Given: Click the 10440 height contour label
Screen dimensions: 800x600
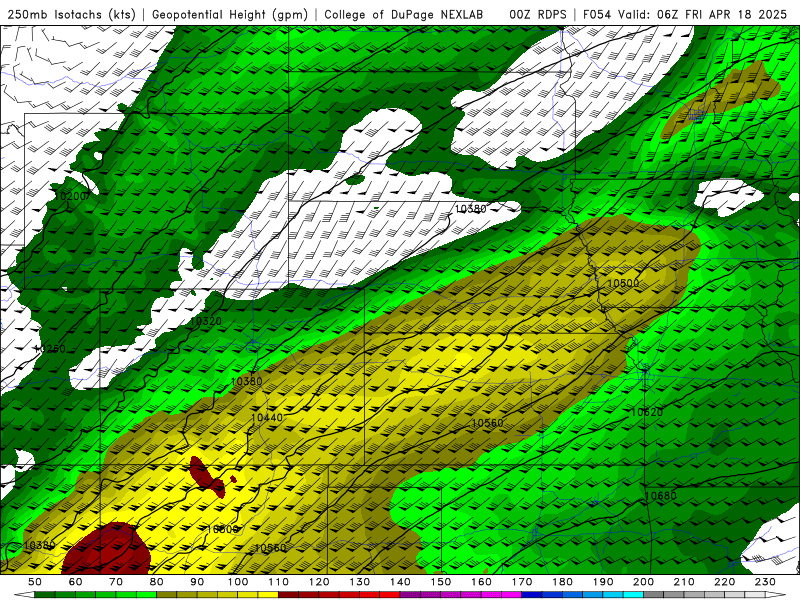Looking at the screenshot, I should (x=267, y=418).
